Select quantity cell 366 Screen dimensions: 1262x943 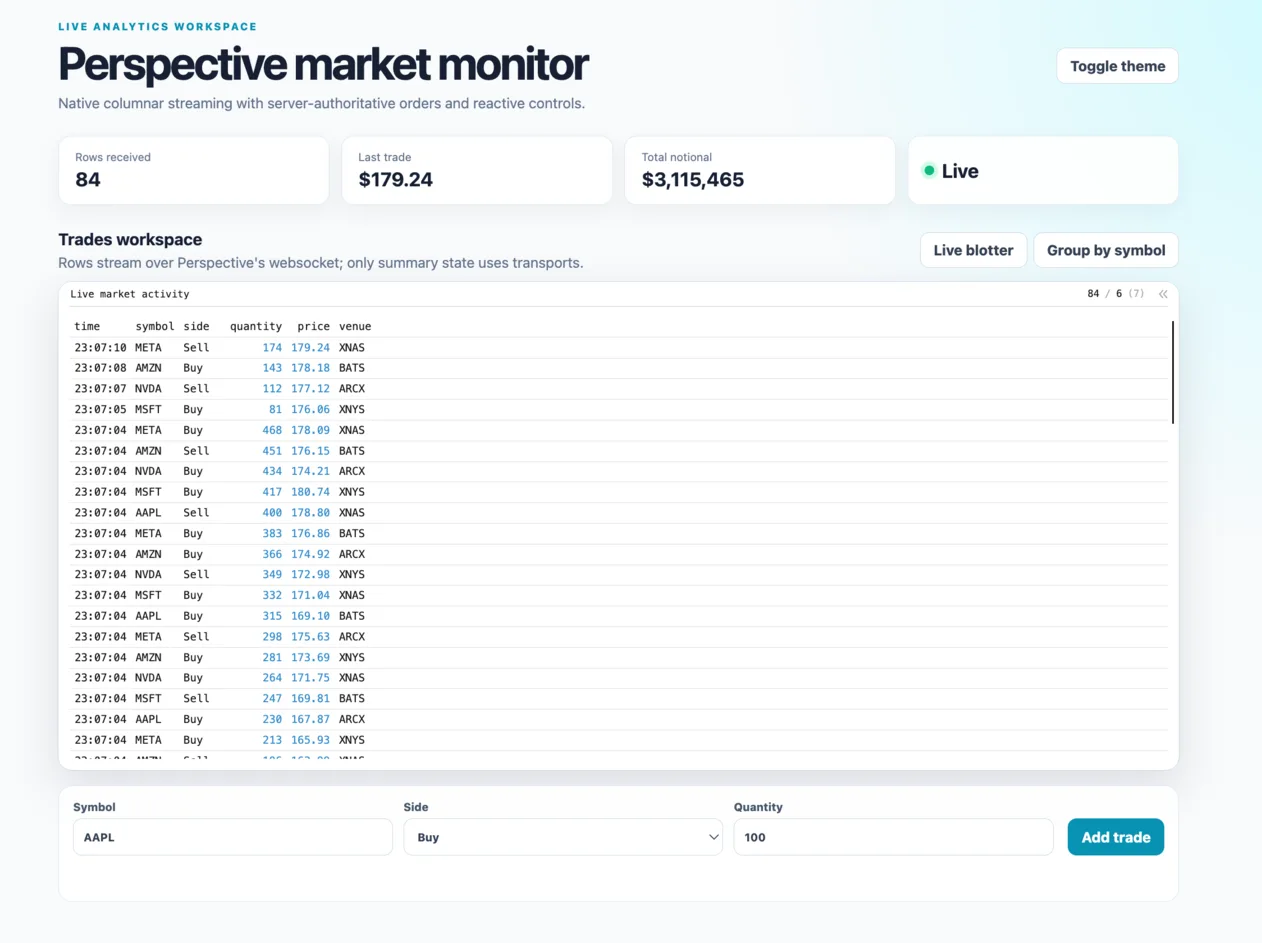[272, 554]
